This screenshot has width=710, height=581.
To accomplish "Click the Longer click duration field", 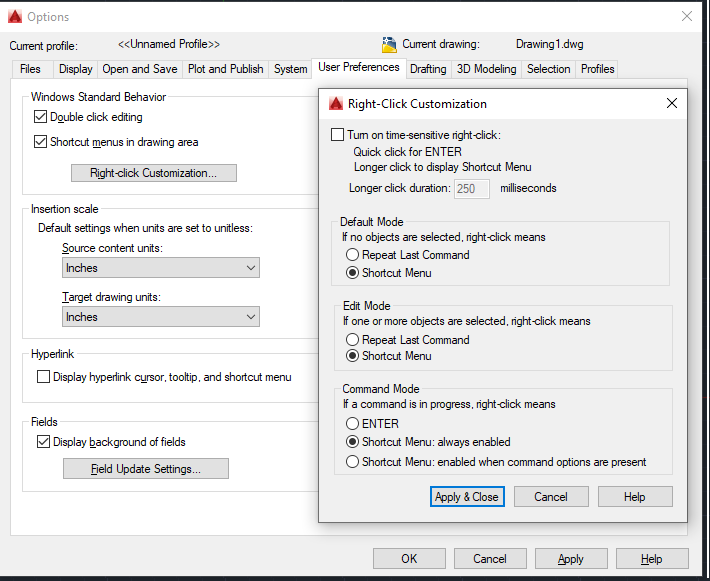I will 471,188.
